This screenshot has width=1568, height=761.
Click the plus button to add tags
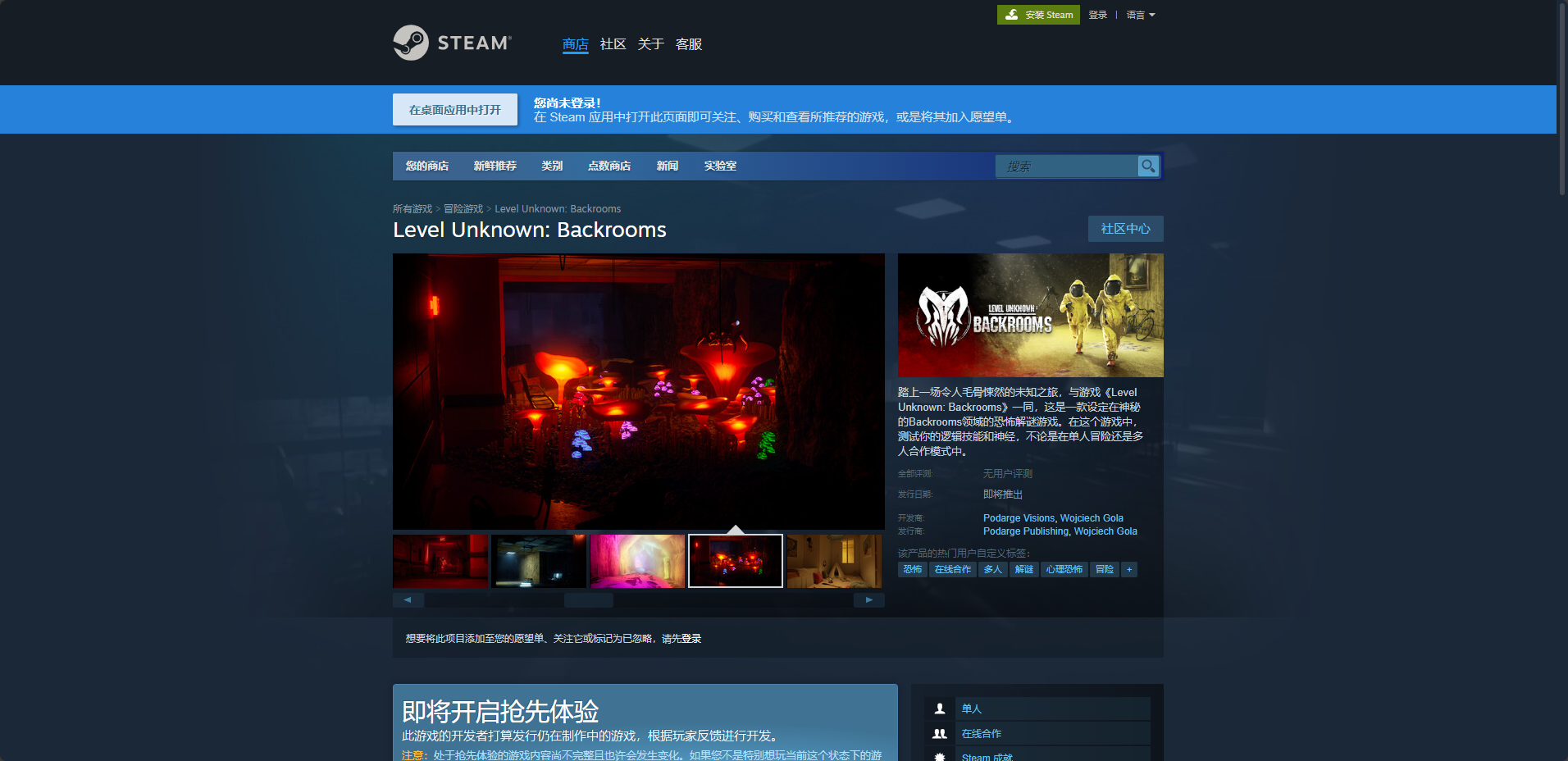point(1129,569)
